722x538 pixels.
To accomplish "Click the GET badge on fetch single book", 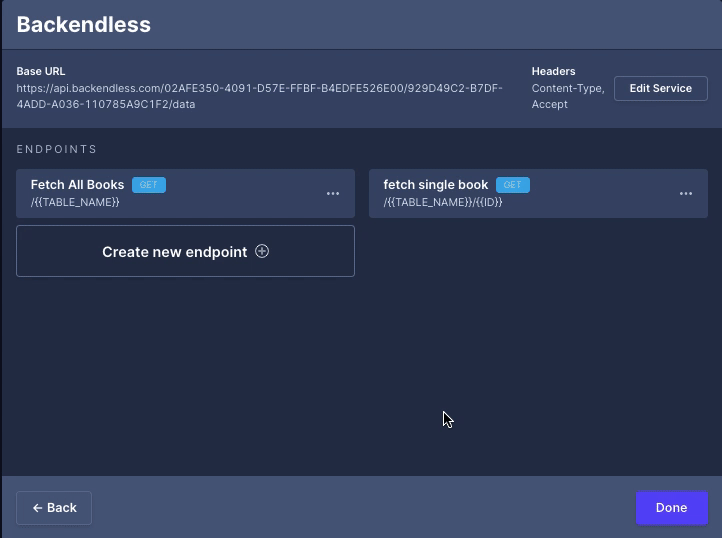I will (512, 185).
